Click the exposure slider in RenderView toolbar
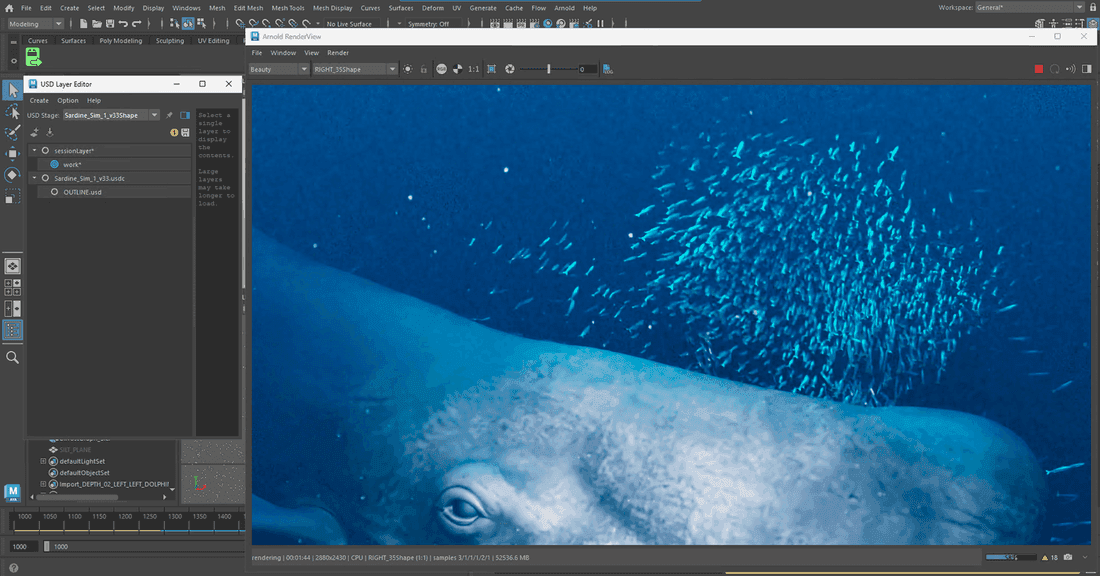This screenshot has width=1100, height=576. coord(548,69)
